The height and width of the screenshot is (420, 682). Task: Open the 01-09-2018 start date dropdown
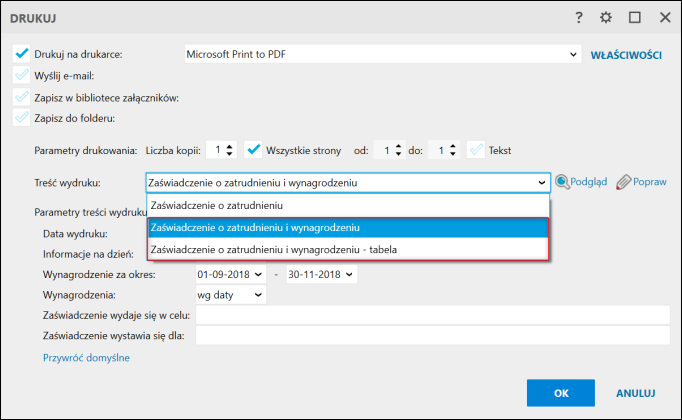click(258, 274)
